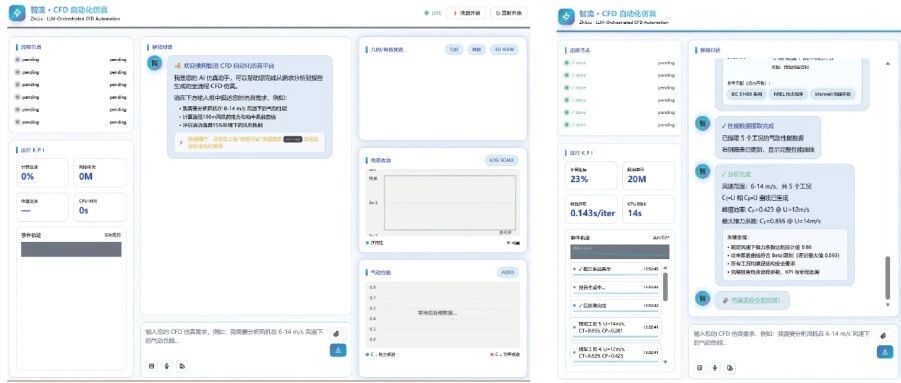The width and height of the screenshot is (901, 383).
Task: Click the image icon below left window input
Action: (151, 365)
